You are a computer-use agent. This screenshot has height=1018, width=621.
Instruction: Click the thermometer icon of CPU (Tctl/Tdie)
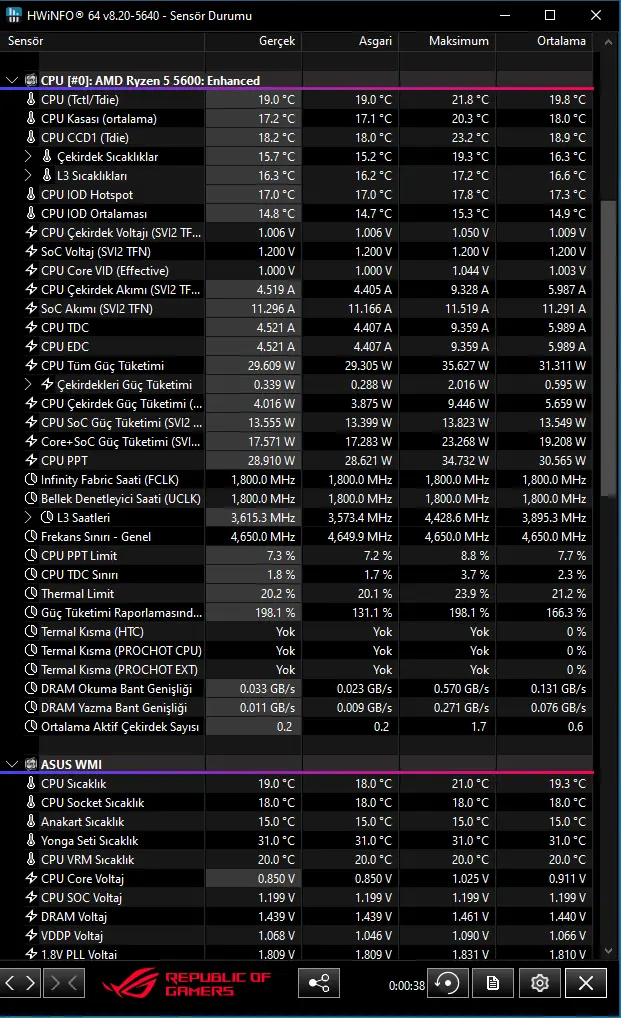[30, 99]
